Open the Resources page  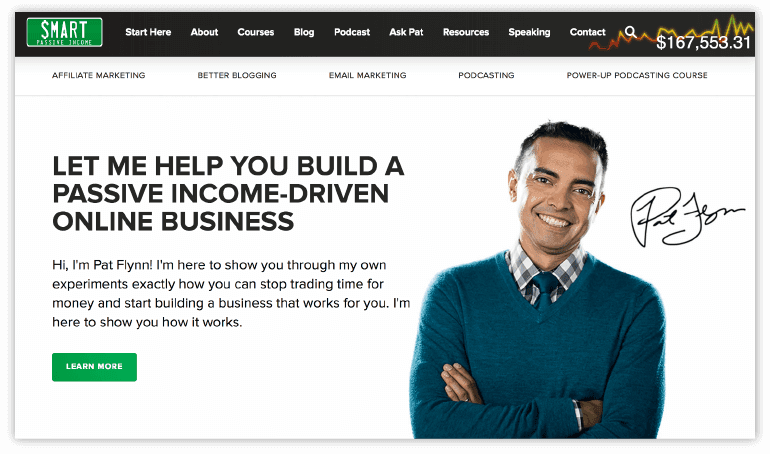tap(466, 32)
